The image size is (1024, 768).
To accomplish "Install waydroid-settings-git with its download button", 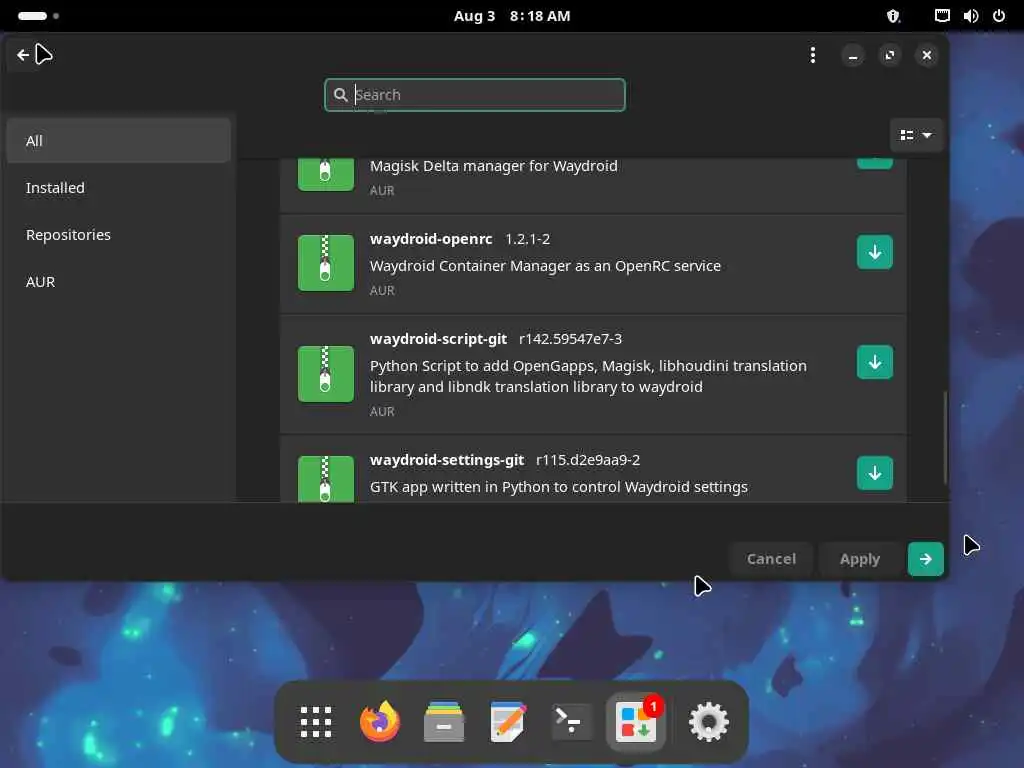I will click(x=874, y=473).
